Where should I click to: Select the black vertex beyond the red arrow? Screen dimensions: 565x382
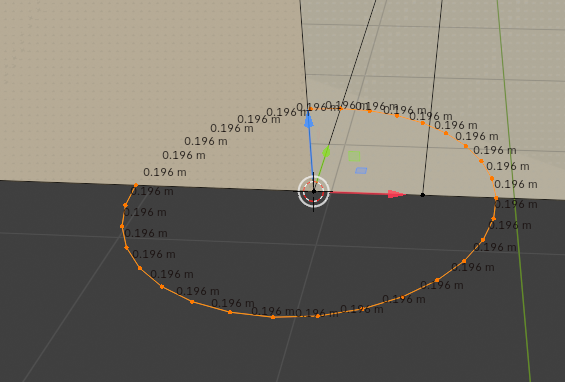[423, 195]
